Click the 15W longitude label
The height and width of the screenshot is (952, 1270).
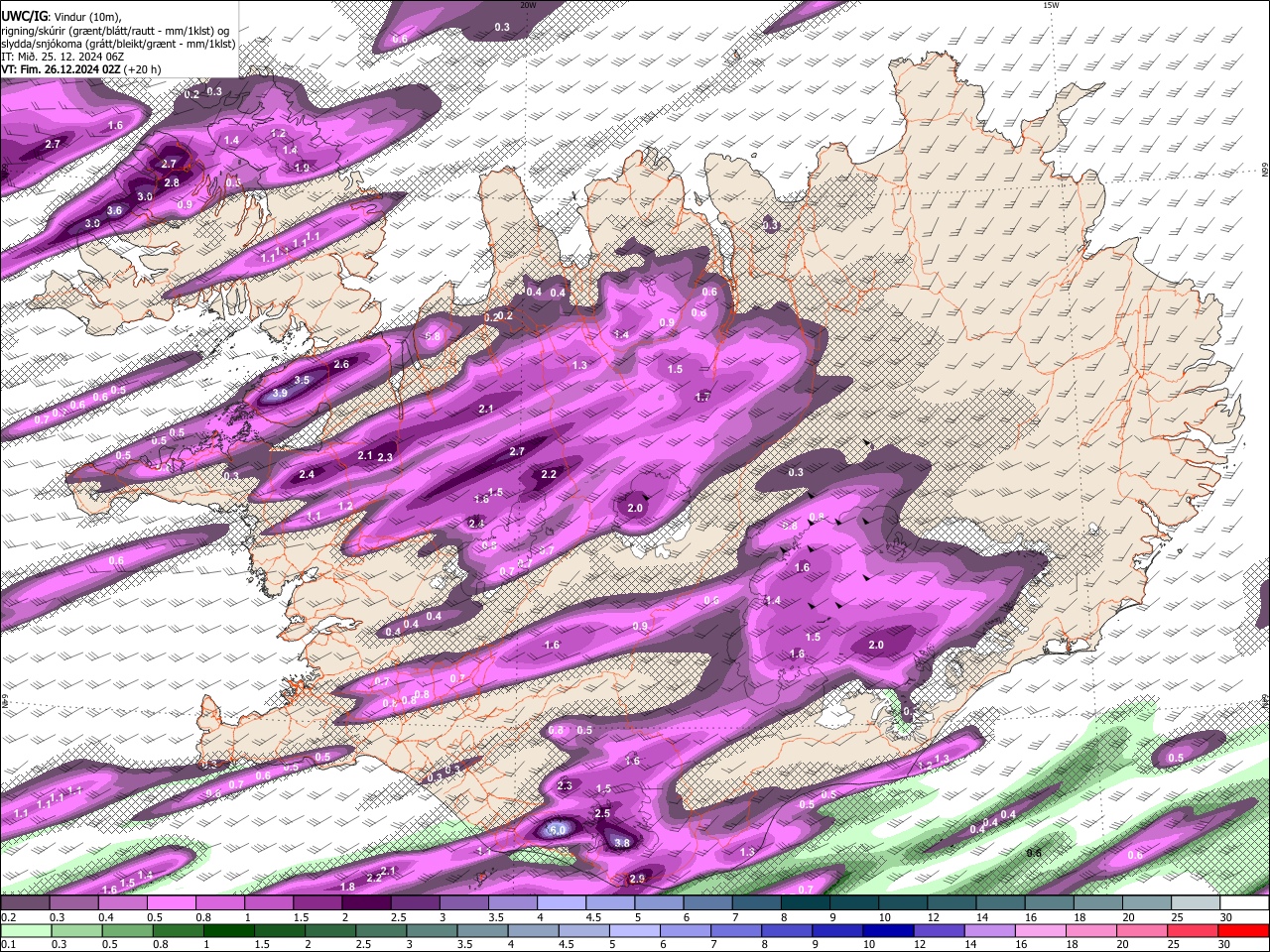point(1051,5)
